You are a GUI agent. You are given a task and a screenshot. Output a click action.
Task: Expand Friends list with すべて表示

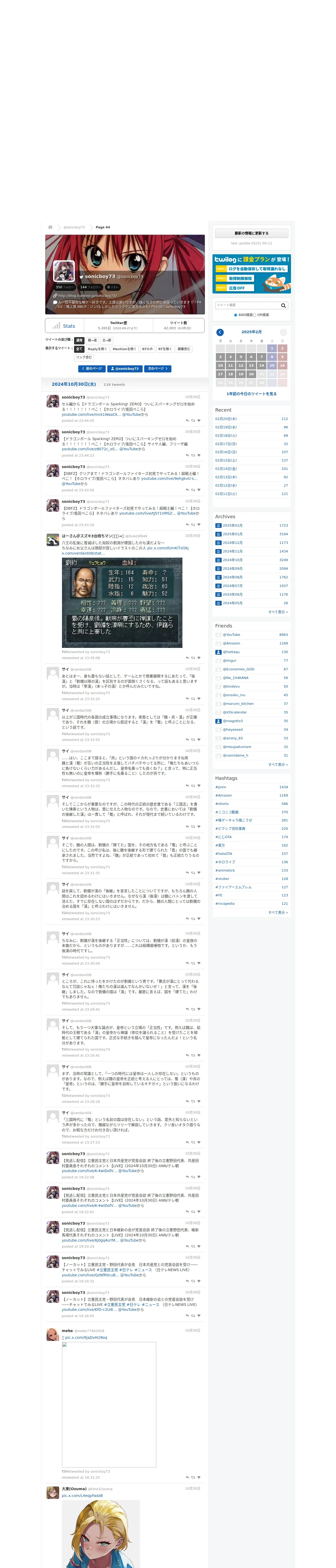coord(278,764)
